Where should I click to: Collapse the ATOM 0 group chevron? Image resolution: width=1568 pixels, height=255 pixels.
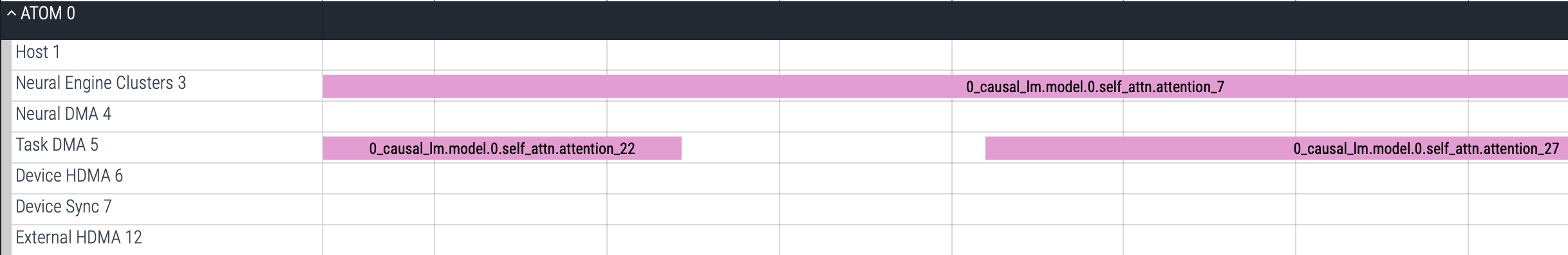point(11,14)
